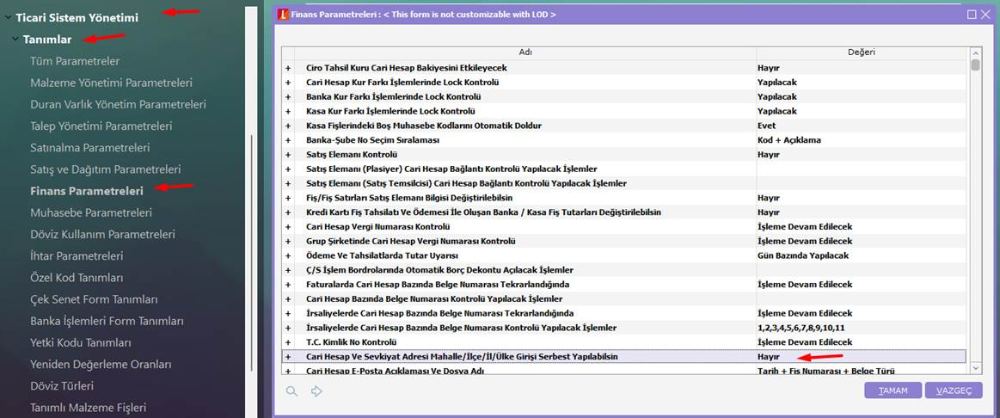Image resolution: width=1000 pixels, height=418 pixels.
Task: Confirm with the TAMAM button
Action: click(x=893, y=391)
